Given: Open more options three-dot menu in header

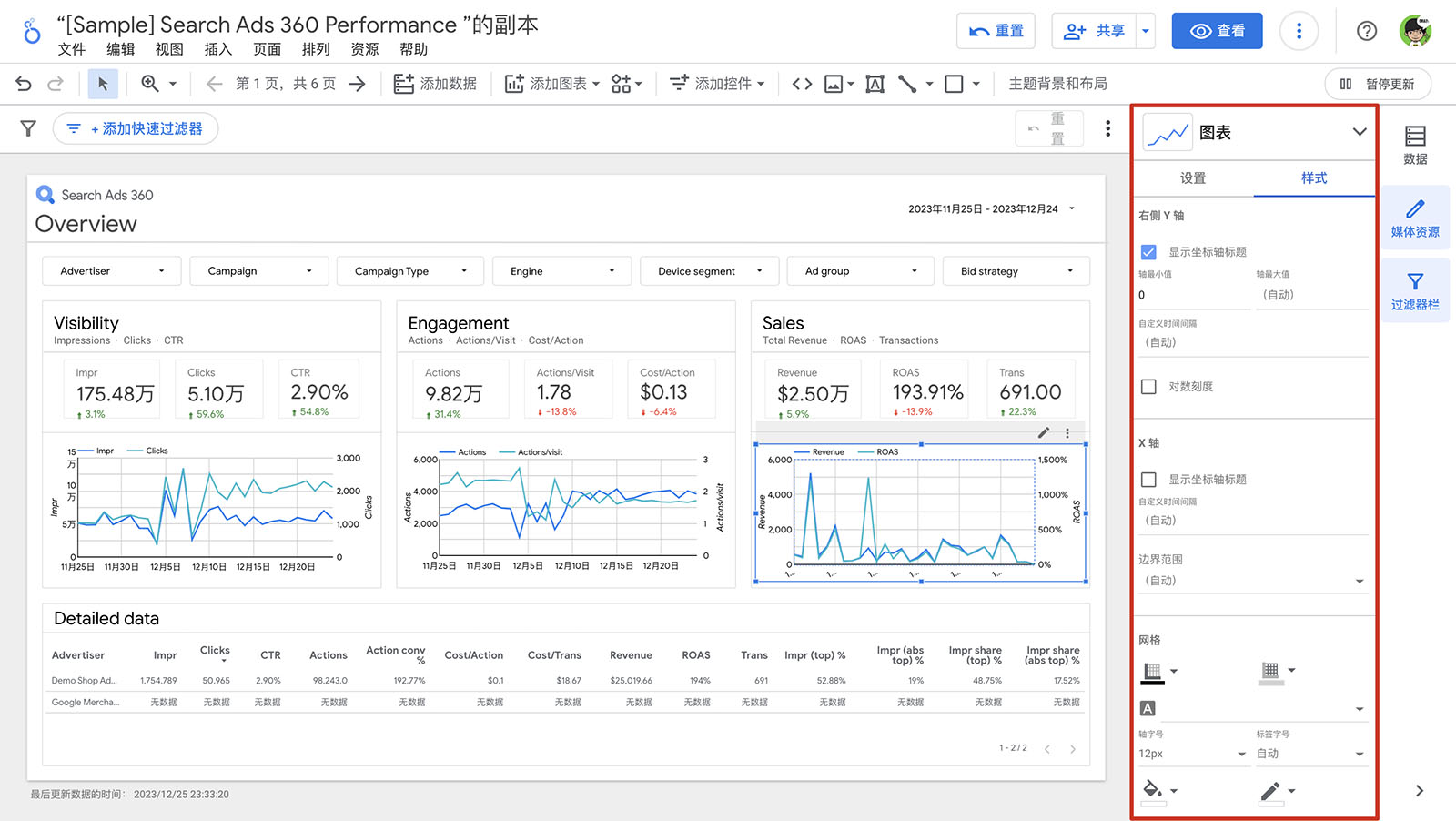Looking at the screenshot, I should pyautogui.click(x=1299, y=31).
